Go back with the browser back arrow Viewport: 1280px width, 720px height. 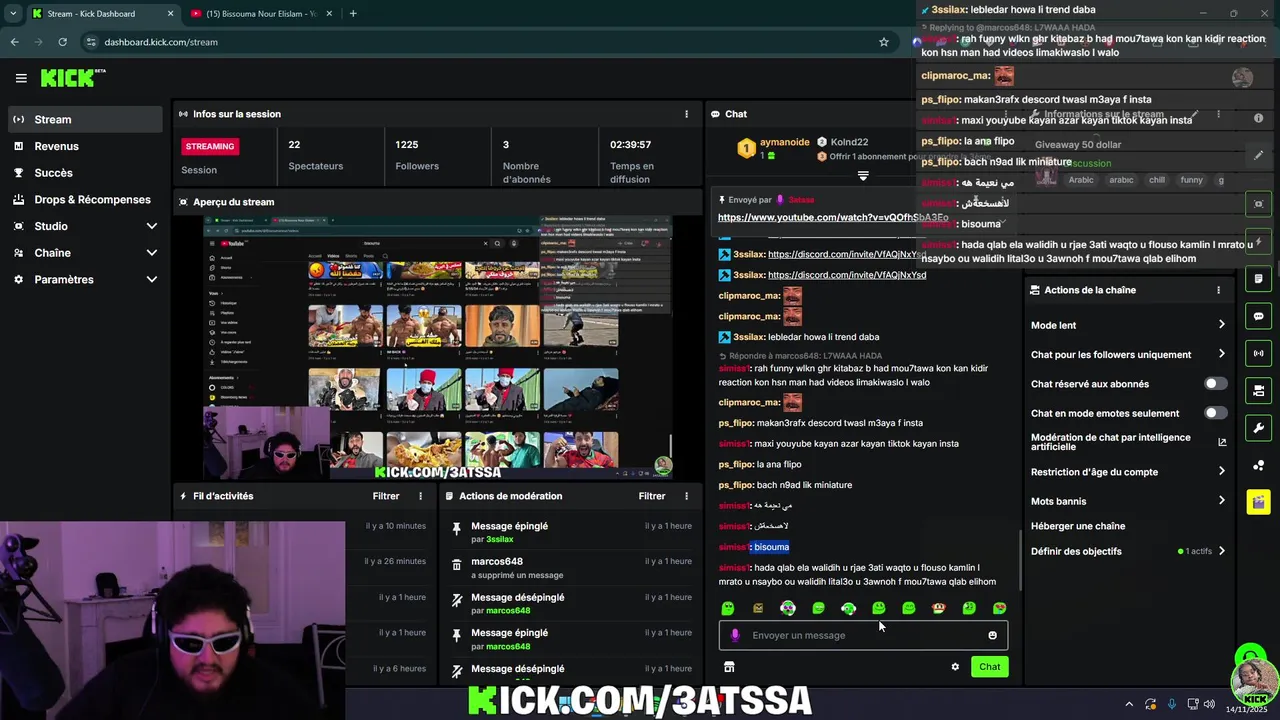14,42
